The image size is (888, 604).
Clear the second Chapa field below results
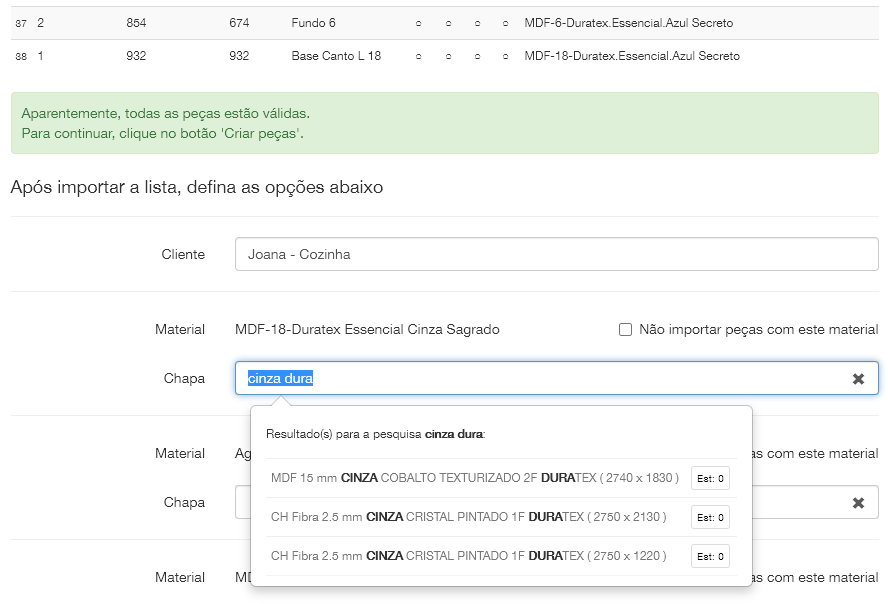click(858, 503)
